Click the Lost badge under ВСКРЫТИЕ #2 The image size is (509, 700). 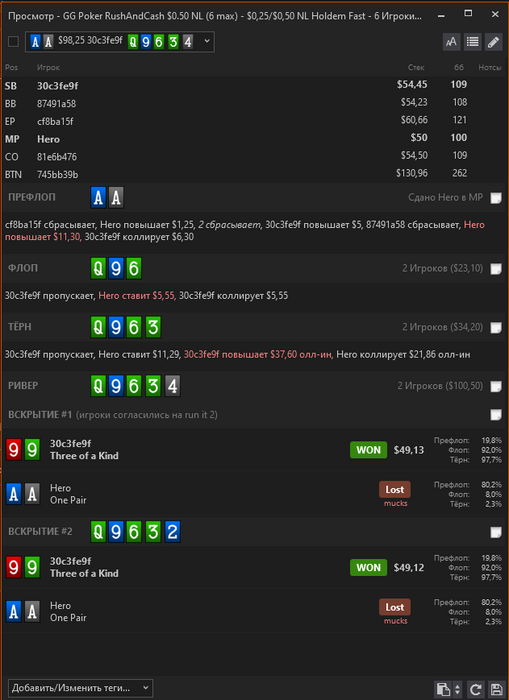point(395,607)
